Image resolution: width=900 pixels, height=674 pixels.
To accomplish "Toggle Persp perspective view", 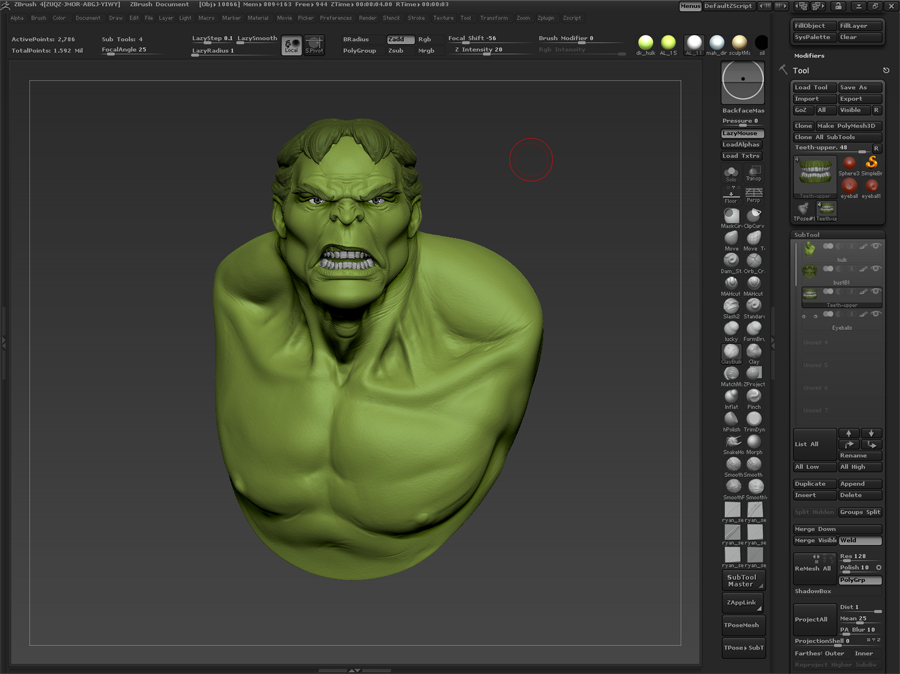I will click(x=754, y=195).
